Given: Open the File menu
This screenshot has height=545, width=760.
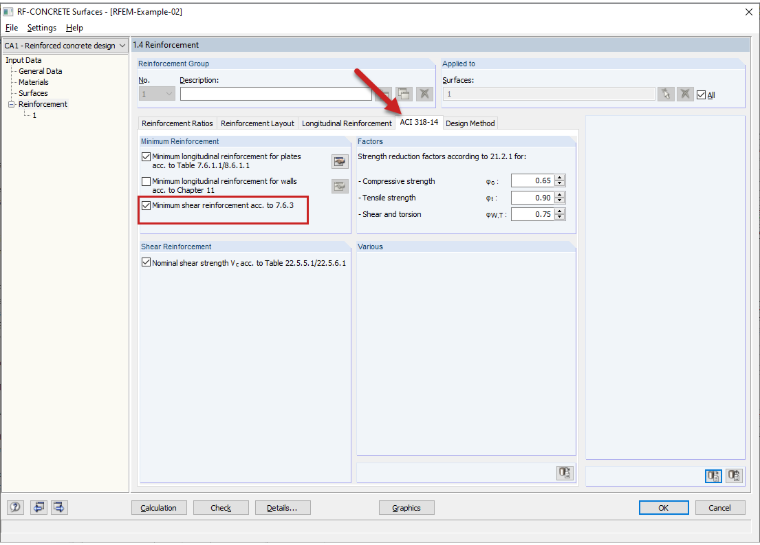Looking at the screenshot, I should [x=12, y=28].
